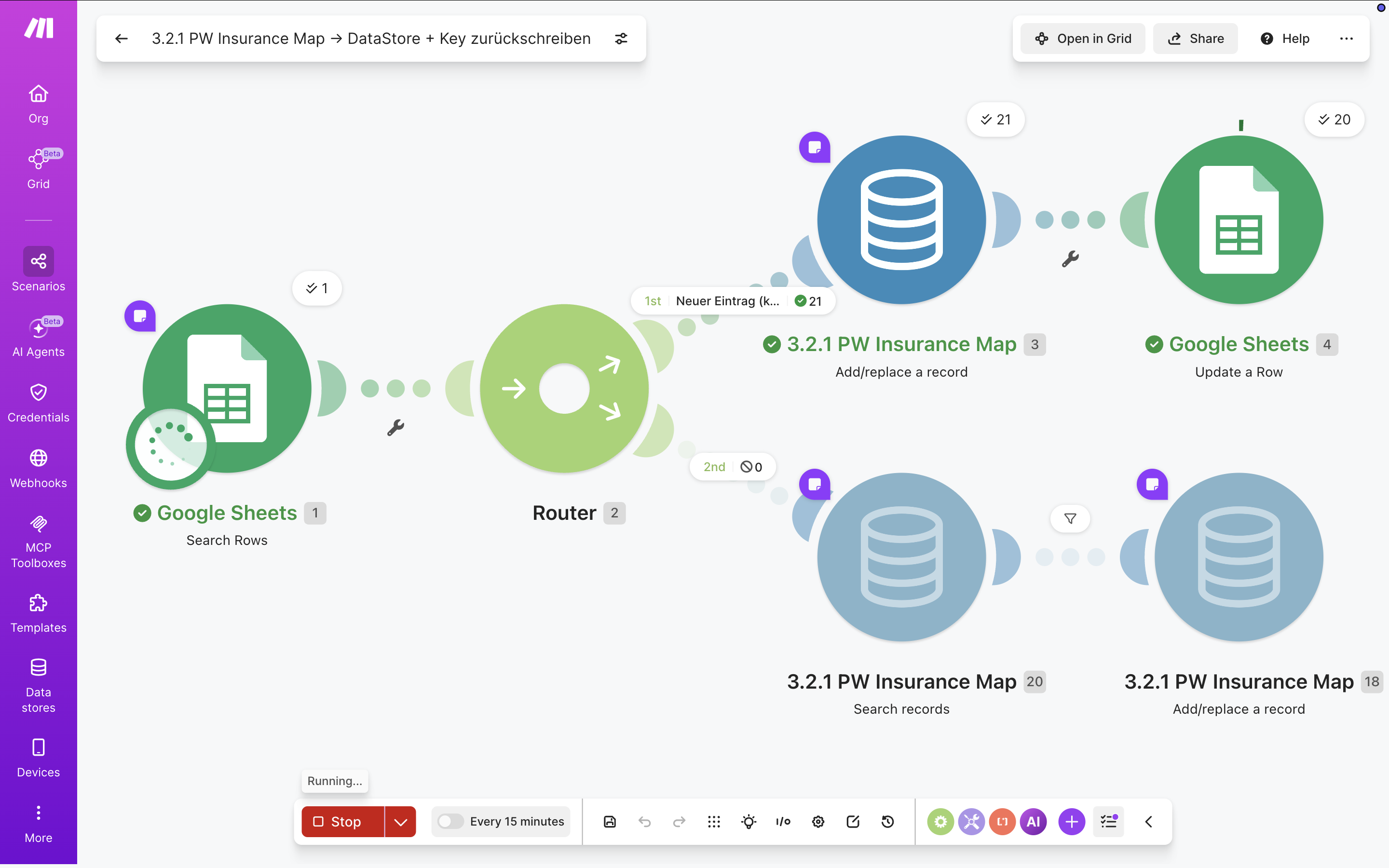Open Devices section
Image resolution: width=1389 pixels, height=868 pixels.
click(39, 758)
